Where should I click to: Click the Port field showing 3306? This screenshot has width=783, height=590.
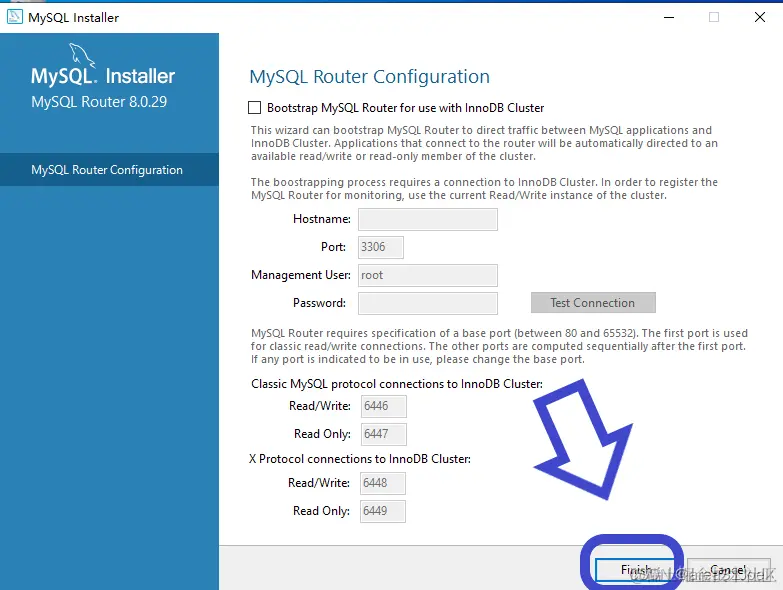click(381, 247)
